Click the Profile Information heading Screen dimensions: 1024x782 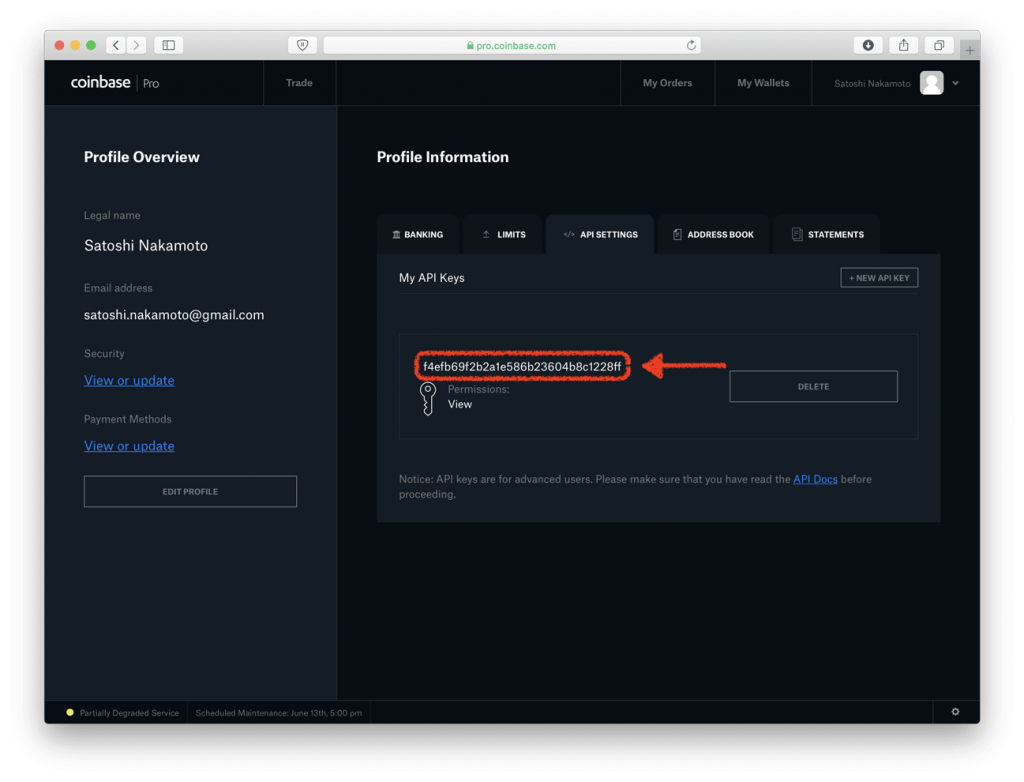point(443,157)
